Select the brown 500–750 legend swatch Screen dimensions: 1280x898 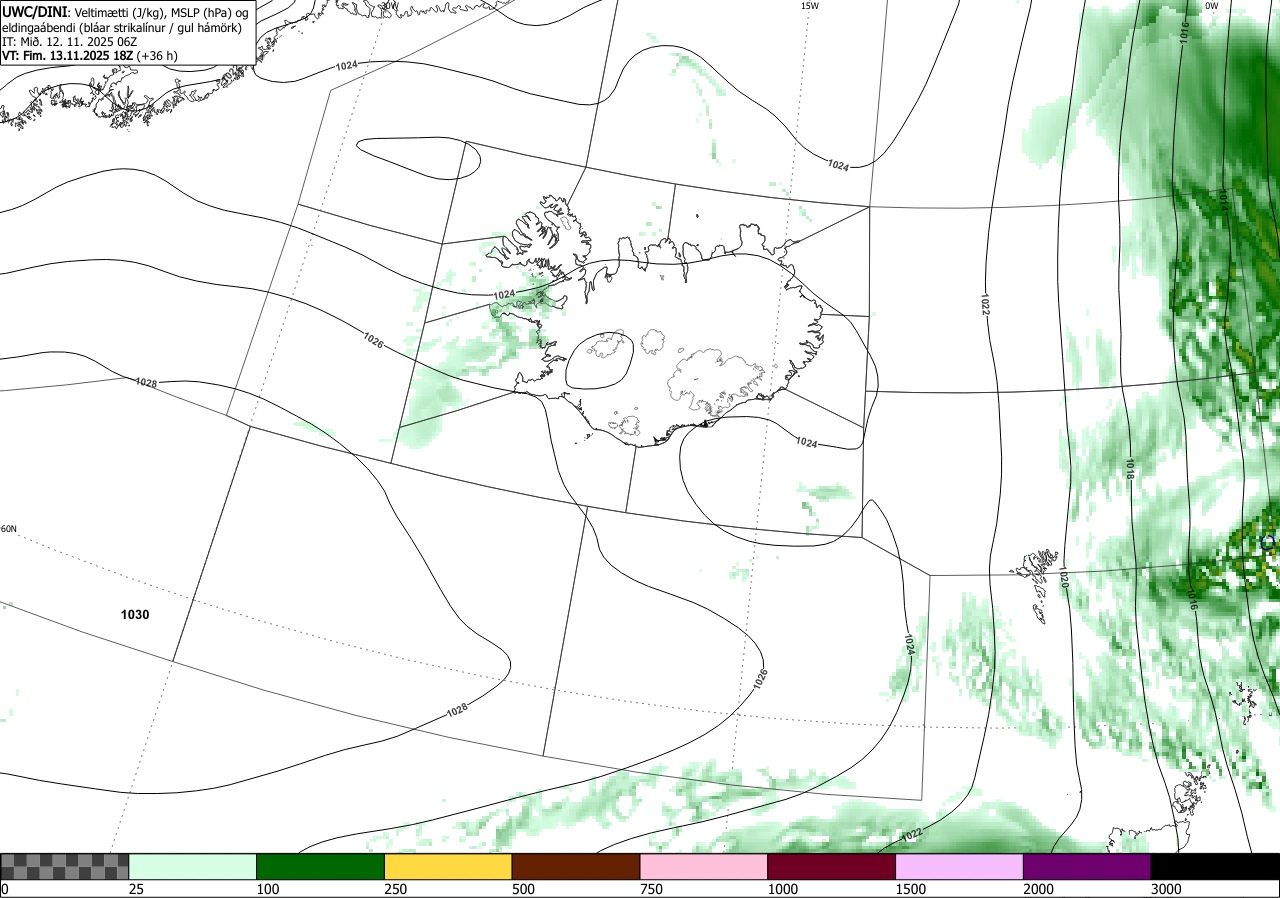click(x=576, y=866)
